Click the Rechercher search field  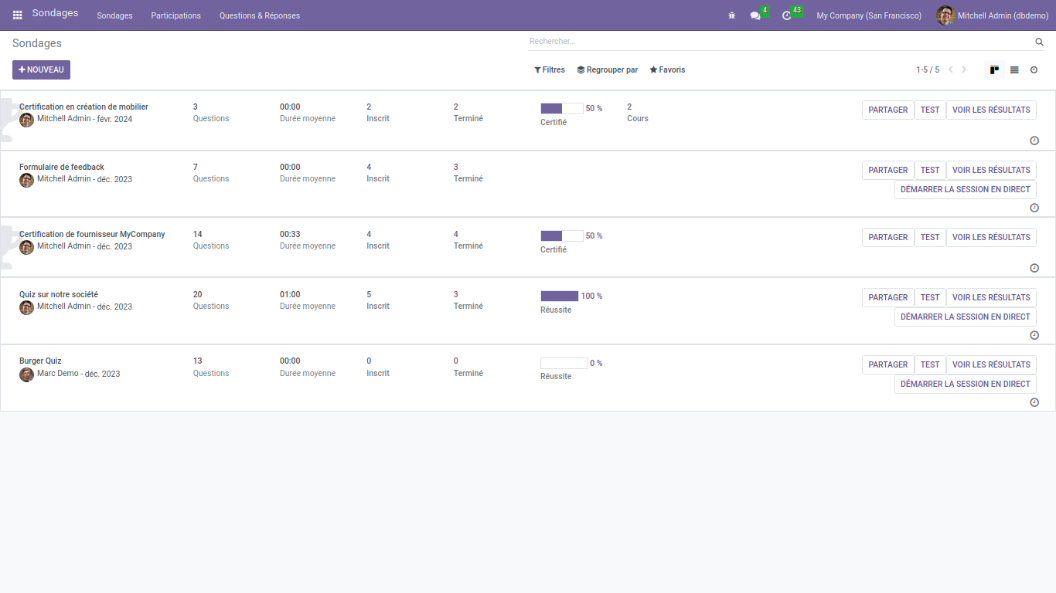(780, 41)
